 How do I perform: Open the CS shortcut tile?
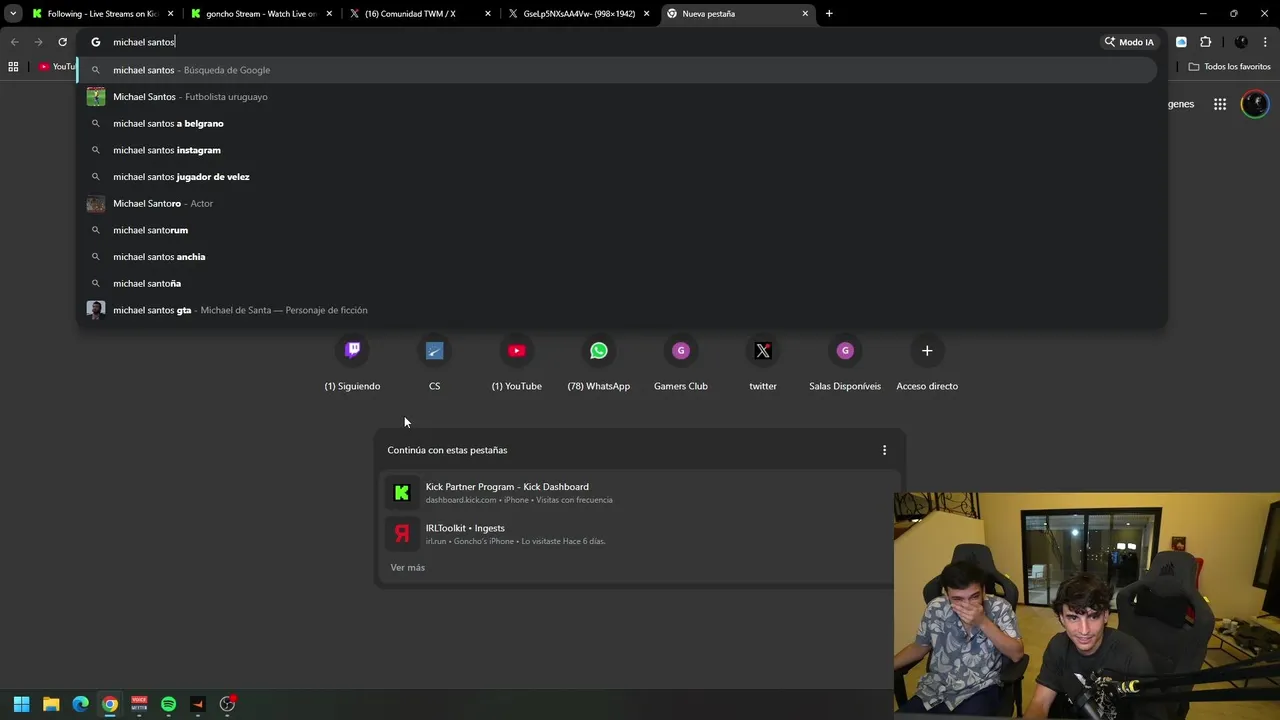pyautogui.click(x=434, y=364)
